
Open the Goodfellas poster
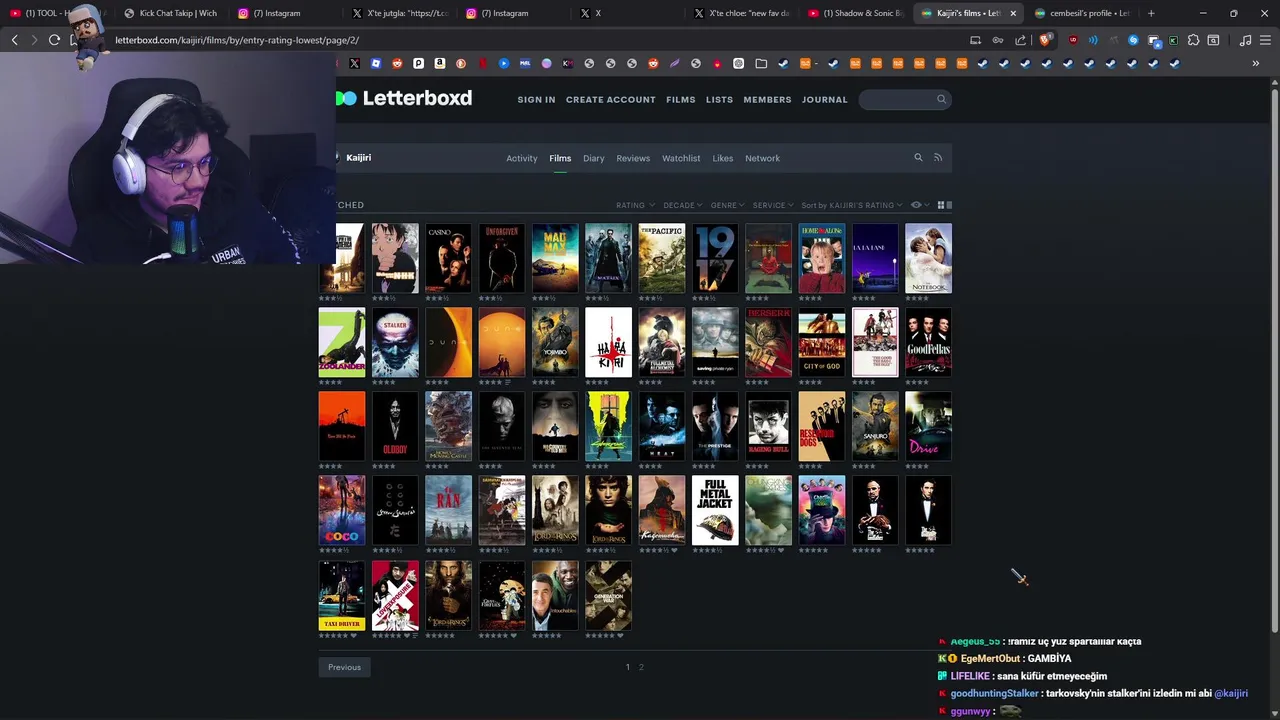click(928, 342)
